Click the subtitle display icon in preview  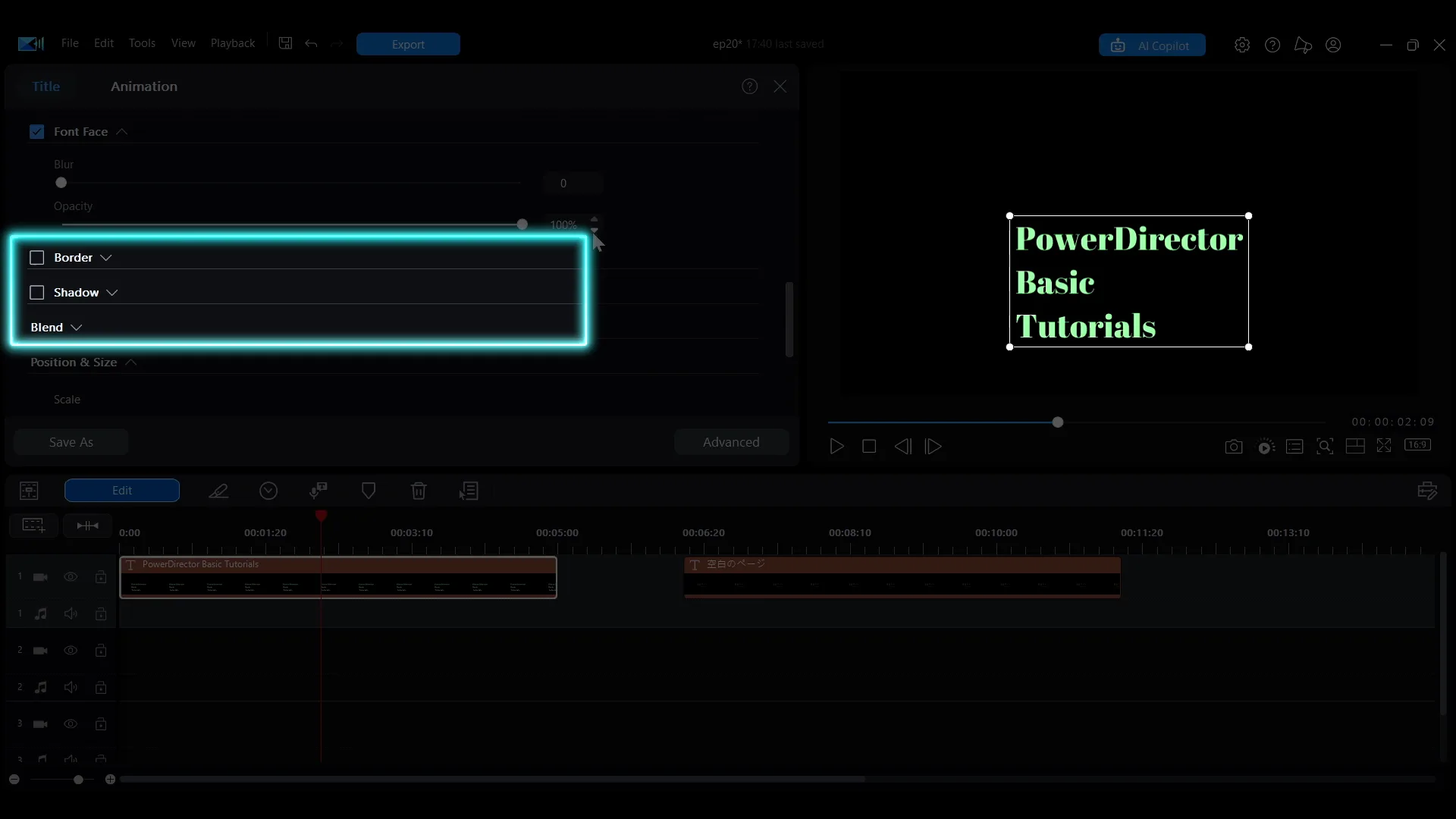tap(1294, 447)
